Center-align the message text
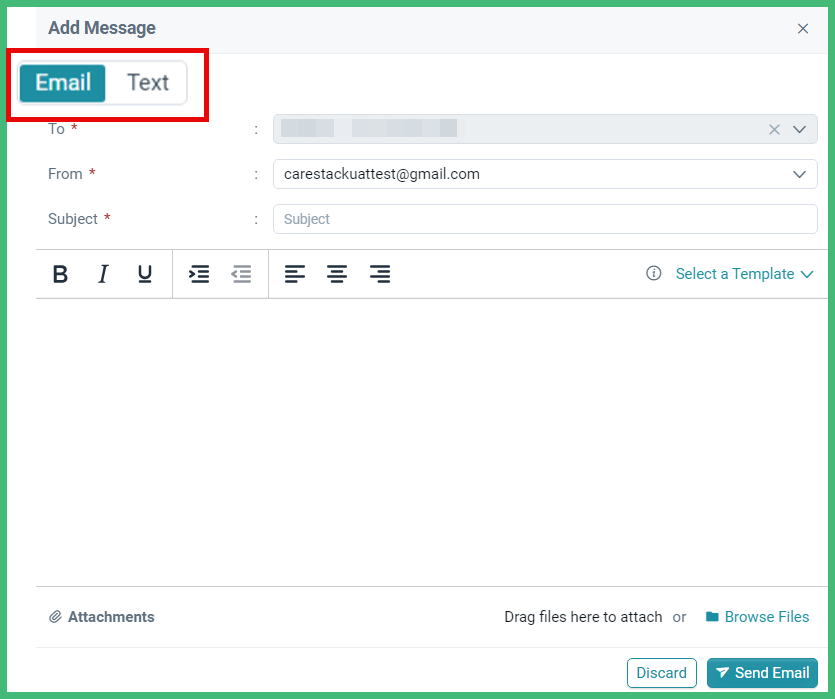835x699 pixels. (337, 274)
